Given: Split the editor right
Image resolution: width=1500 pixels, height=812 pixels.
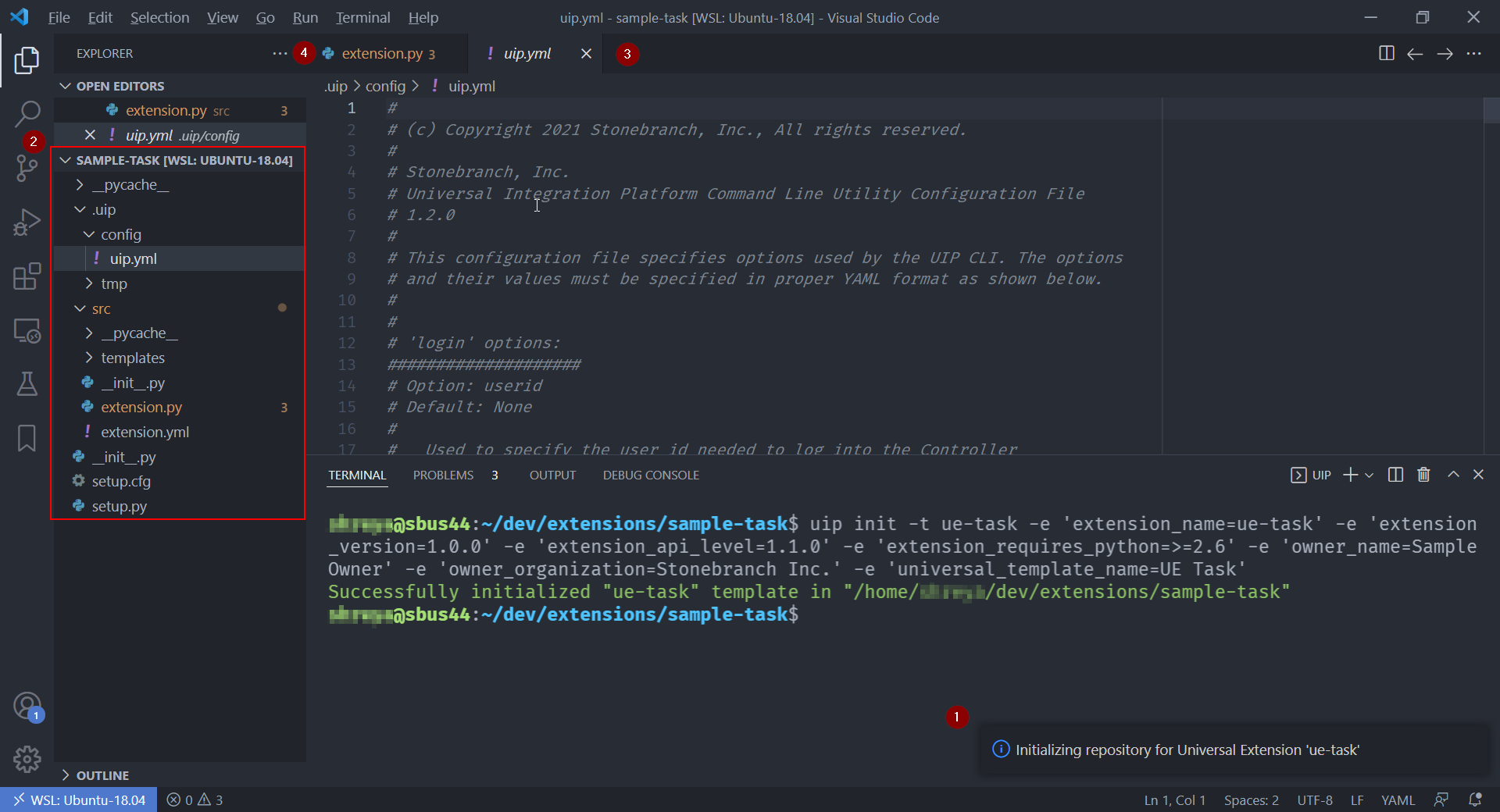Looking at the screenshot, I should click(1386, 54).
